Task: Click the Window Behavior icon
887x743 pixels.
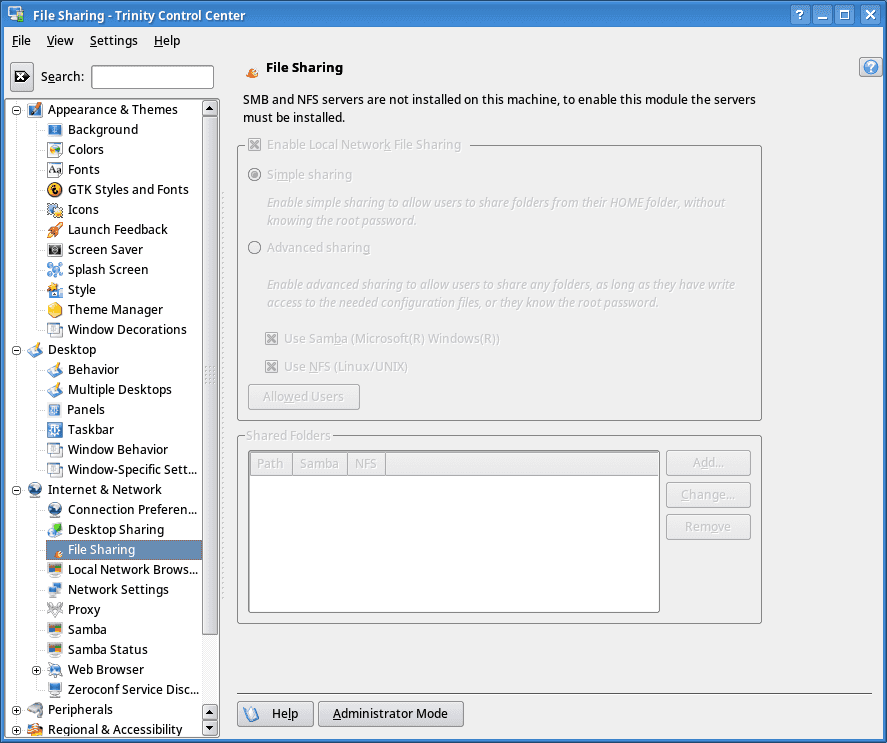Action: tap(55, 450)
